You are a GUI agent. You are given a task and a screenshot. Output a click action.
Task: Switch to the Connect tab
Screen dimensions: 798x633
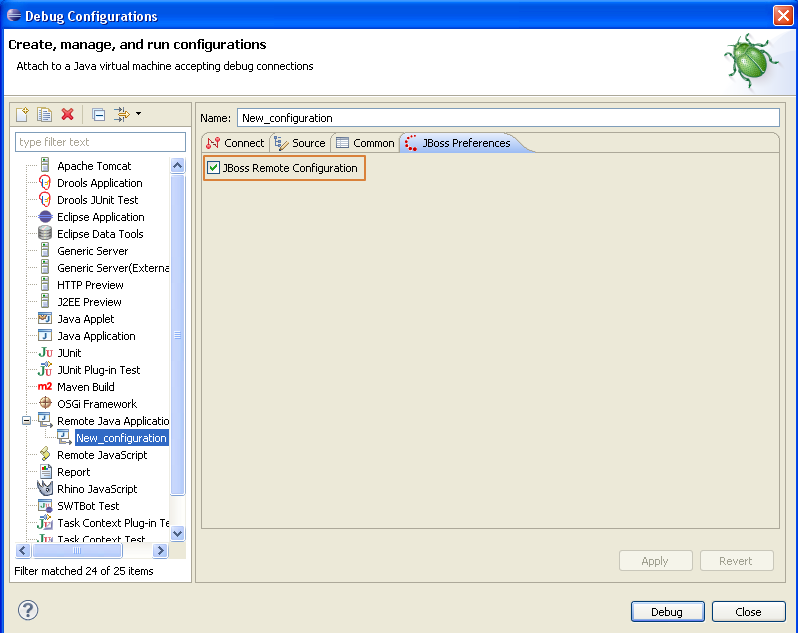(x=235, y=143)
